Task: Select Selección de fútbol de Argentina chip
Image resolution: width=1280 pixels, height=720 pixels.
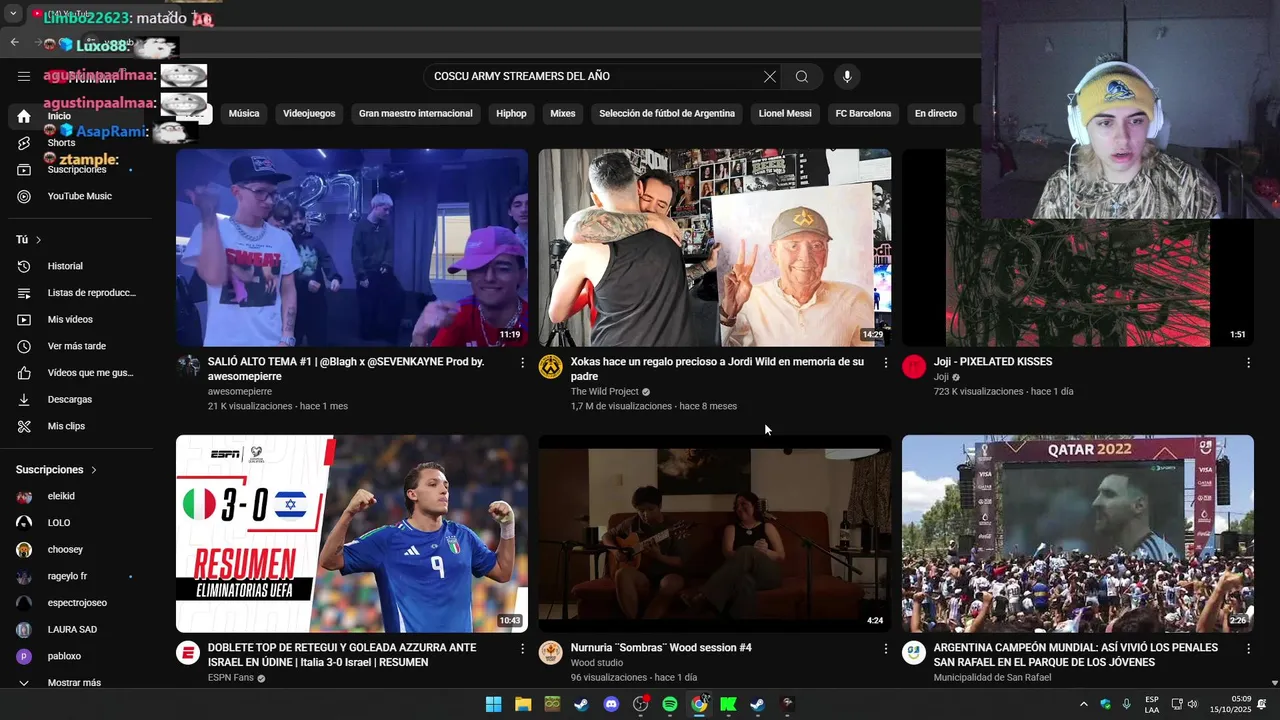Action: 667,114
